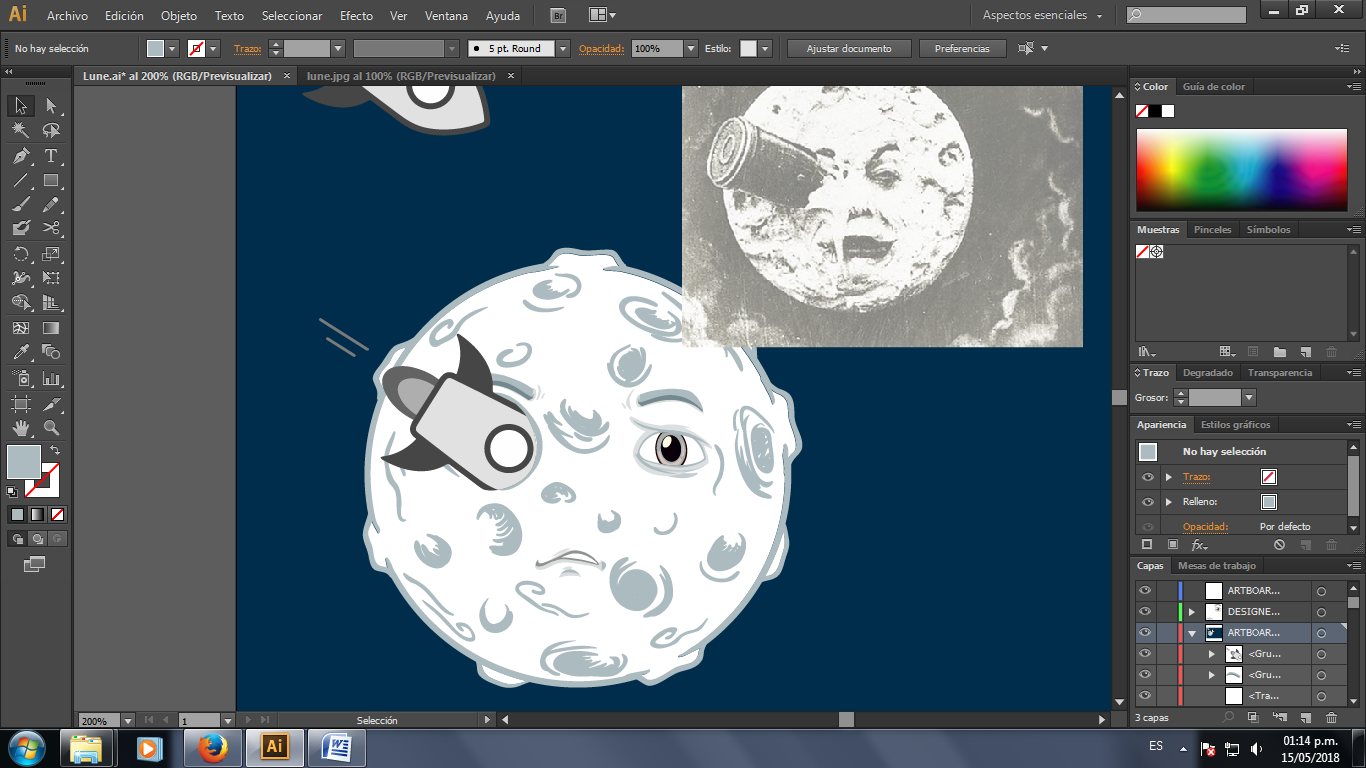Swap fill and stroke arrow icon

click(x=55, y=451)
